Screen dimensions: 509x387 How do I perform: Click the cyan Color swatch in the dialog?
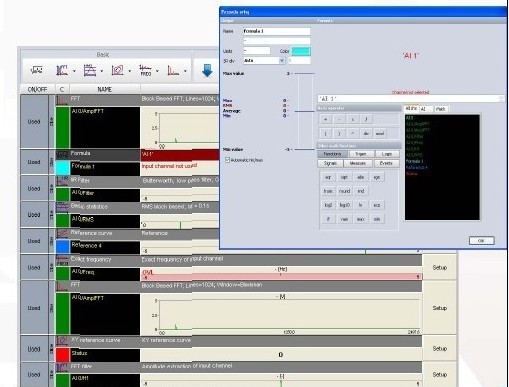[x=301, y=51]
